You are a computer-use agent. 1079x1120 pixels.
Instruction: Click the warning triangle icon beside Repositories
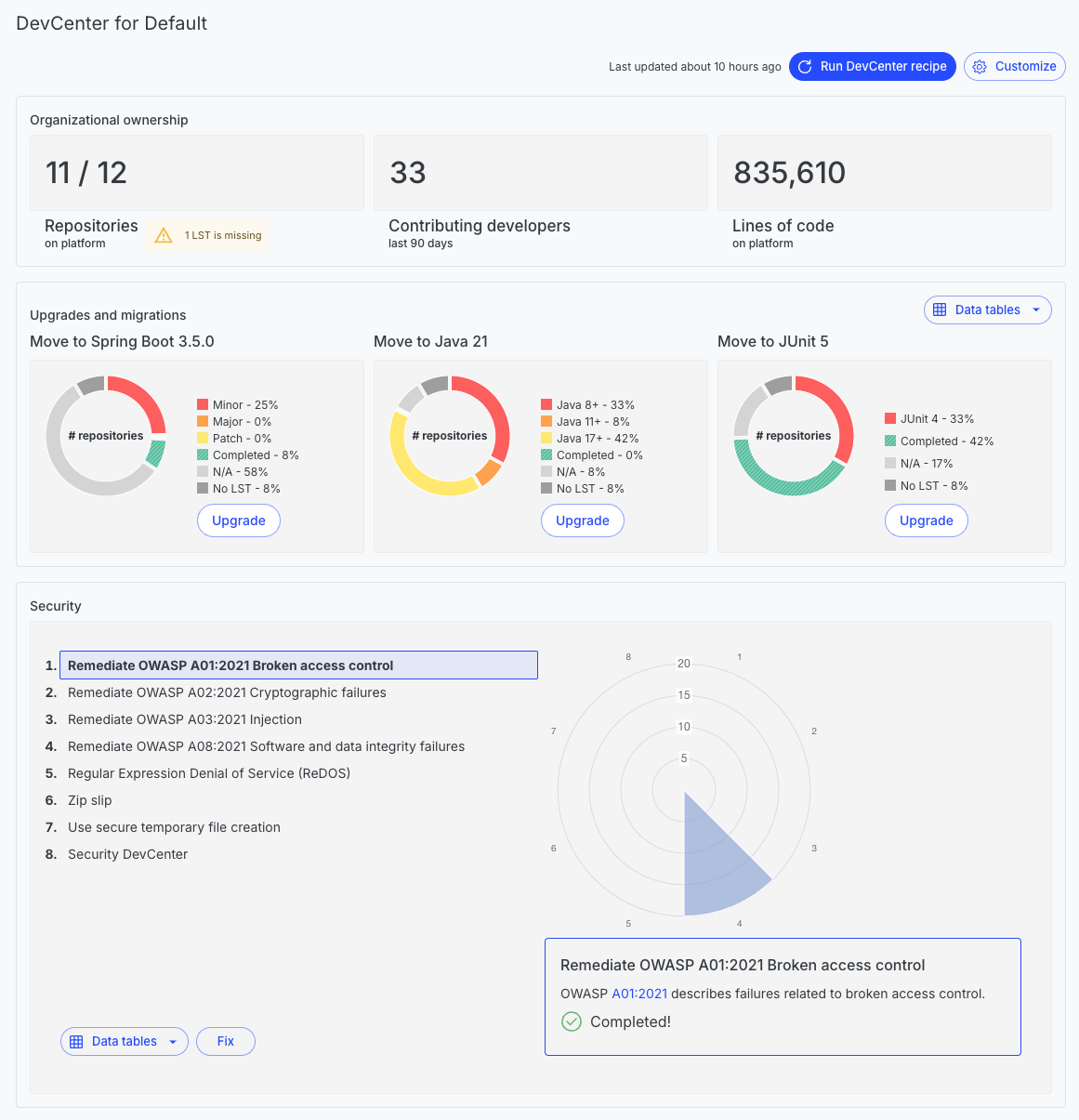coord(164,235)
